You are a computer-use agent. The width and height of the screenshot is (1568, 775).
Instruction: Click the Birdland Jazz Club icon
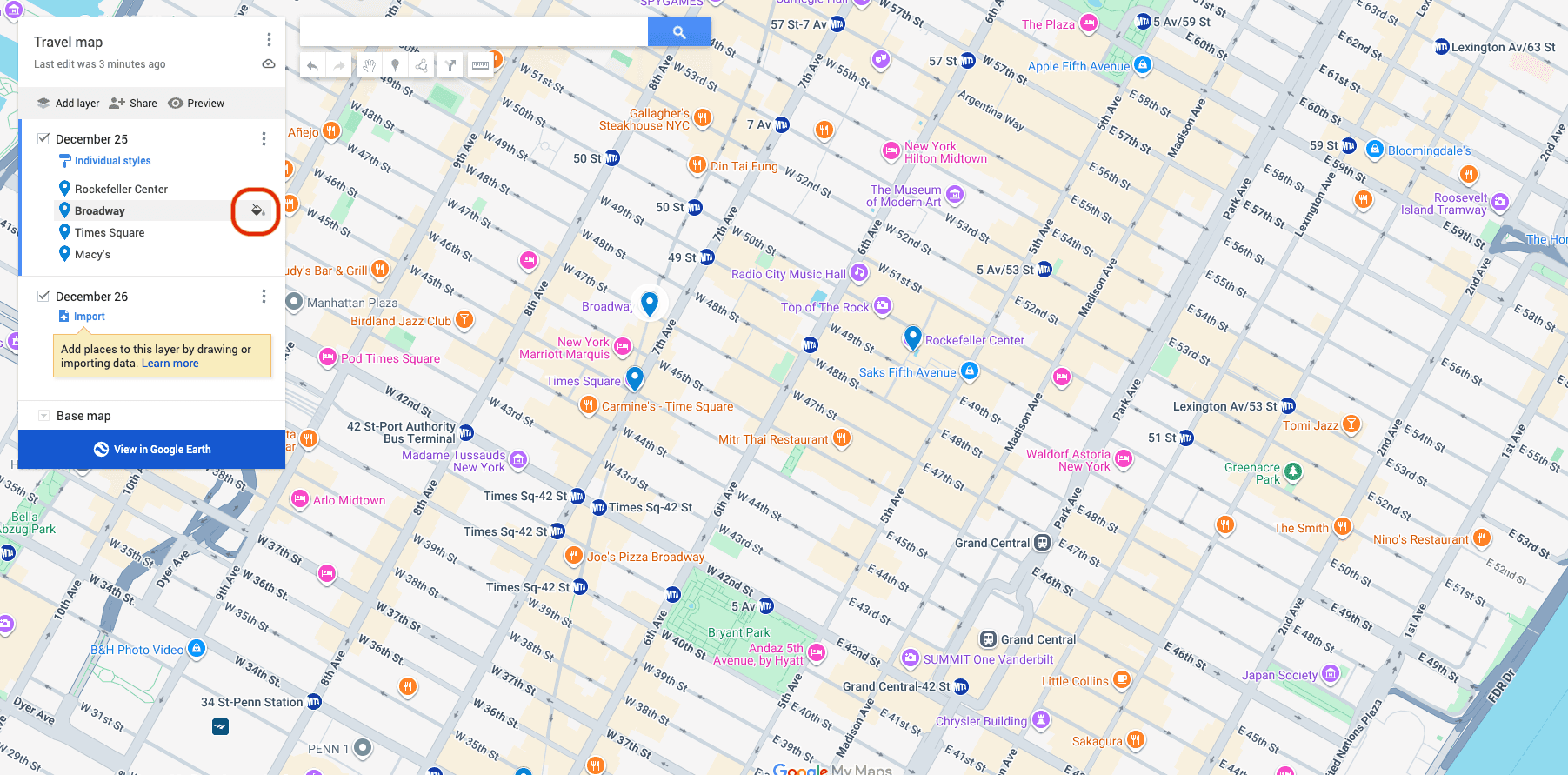tap(465, 320)
